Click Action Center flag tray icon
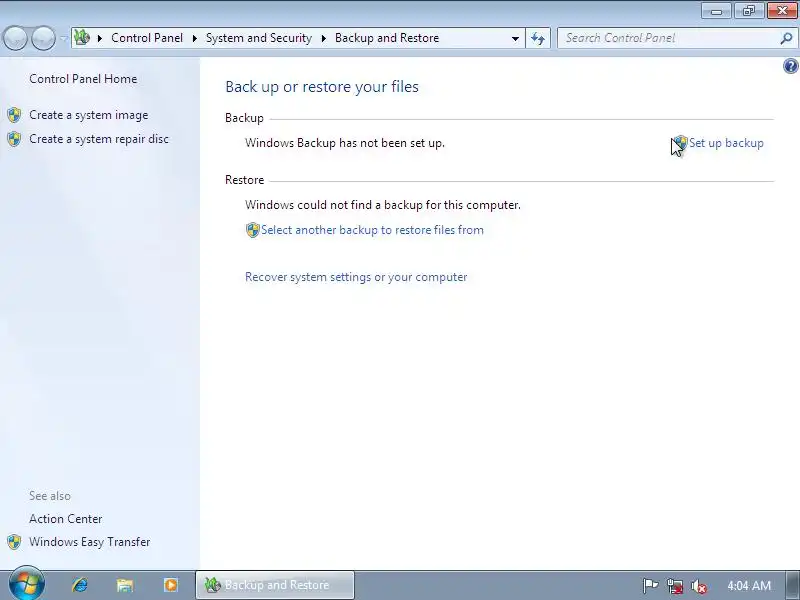Screen dimensions: 800x600 (x=650, y=586)
